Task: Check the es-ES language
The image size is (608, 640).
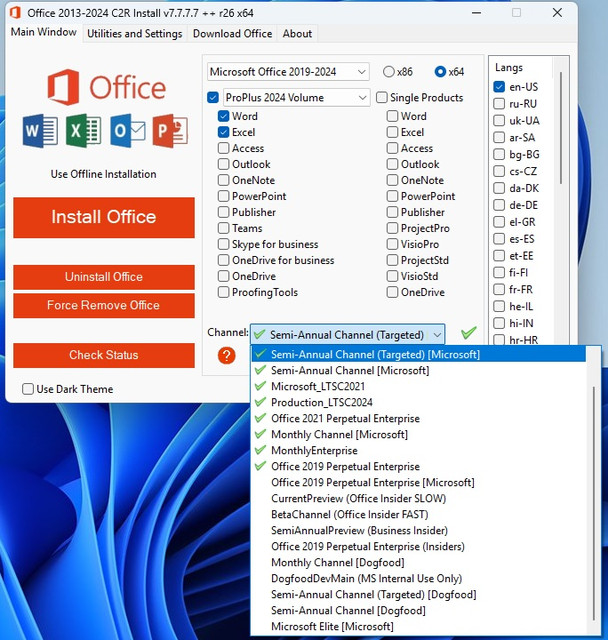Action: [499, 239]
